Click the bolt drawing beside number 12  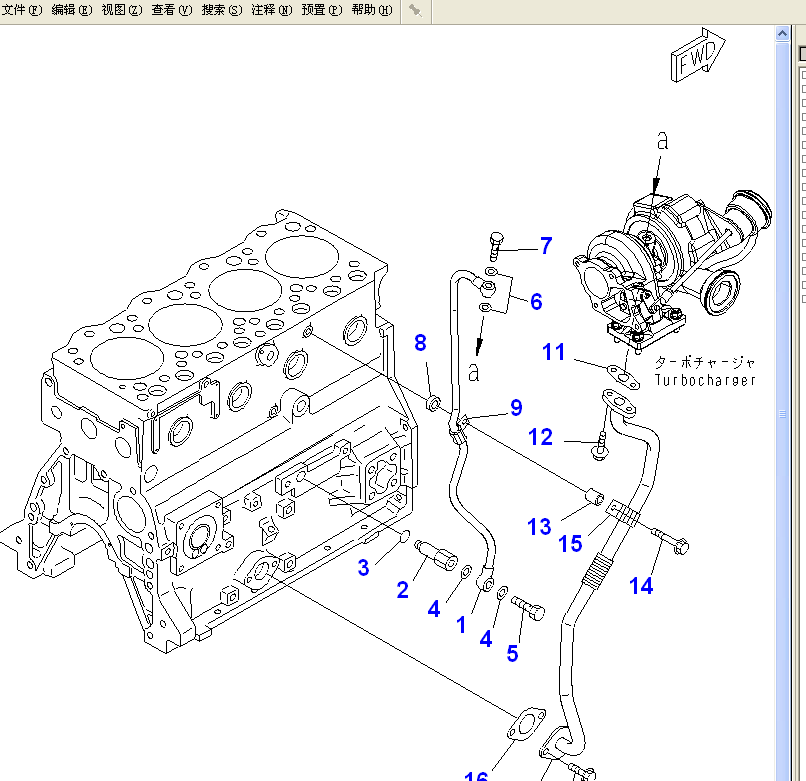click(601, 446)
